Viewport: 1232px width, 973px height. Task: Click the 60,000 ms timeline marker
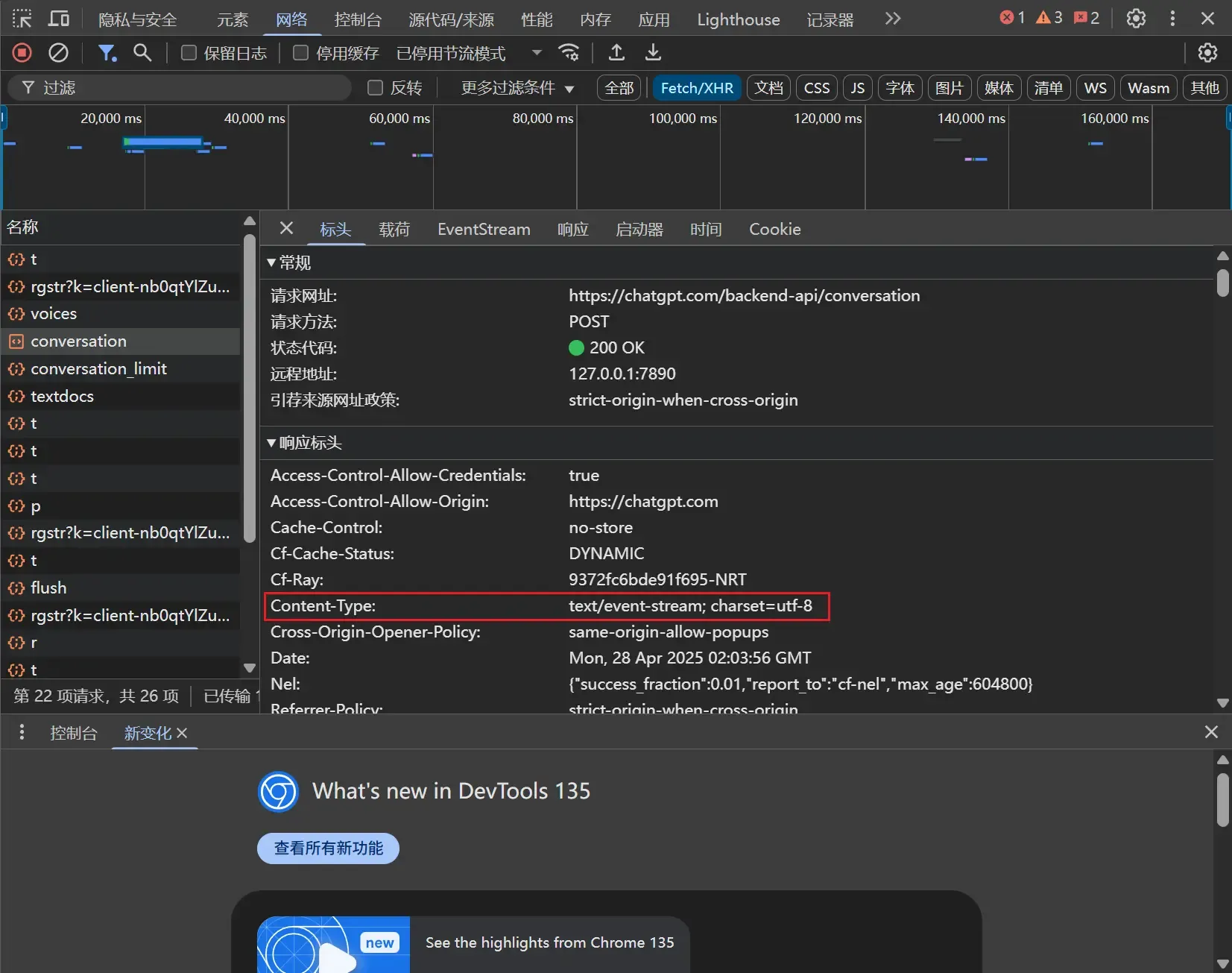coord(399,119)
